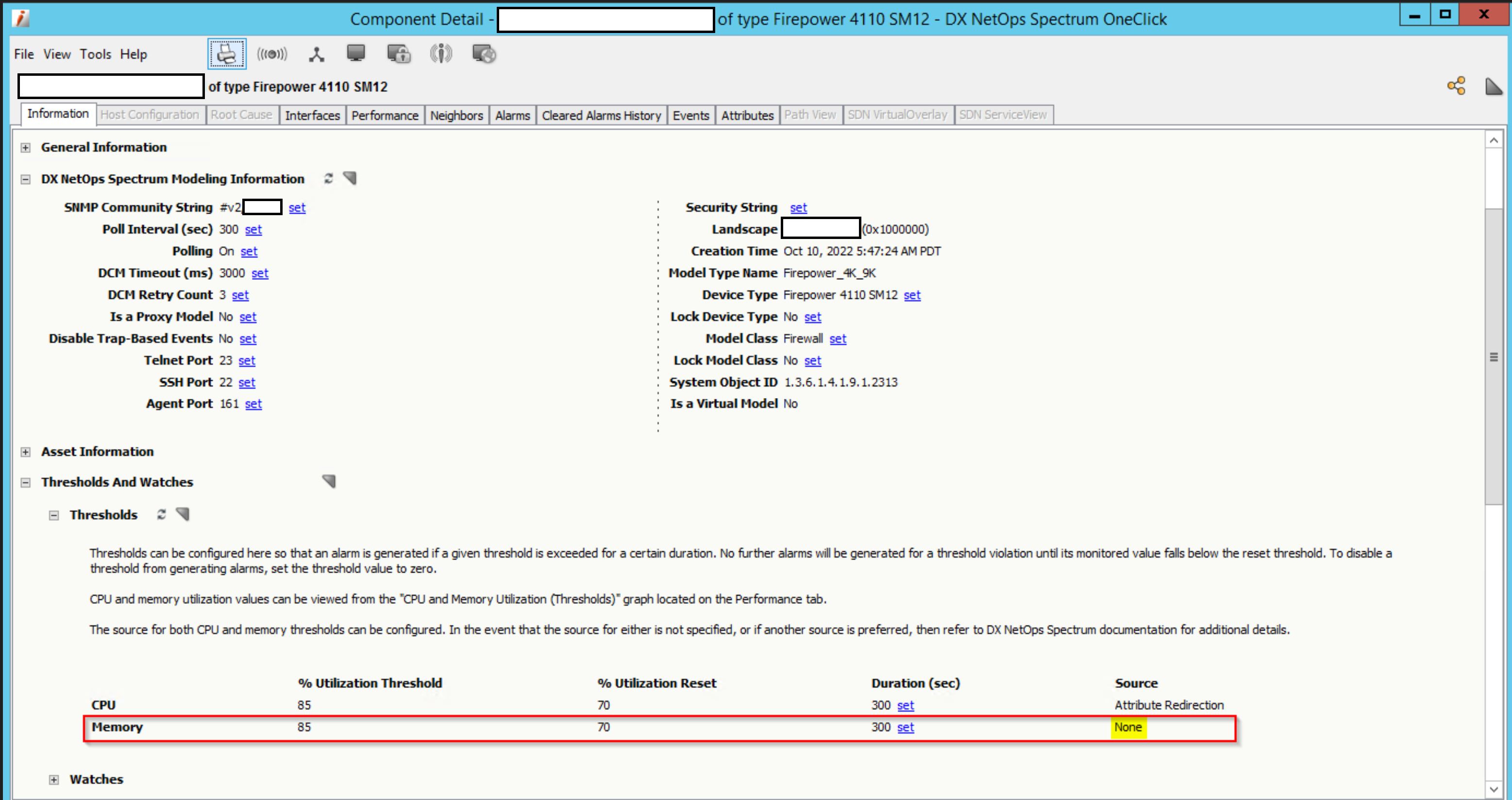Collapse the Thresholds subsection
The image size is (1512, 800).
point(54,515)
